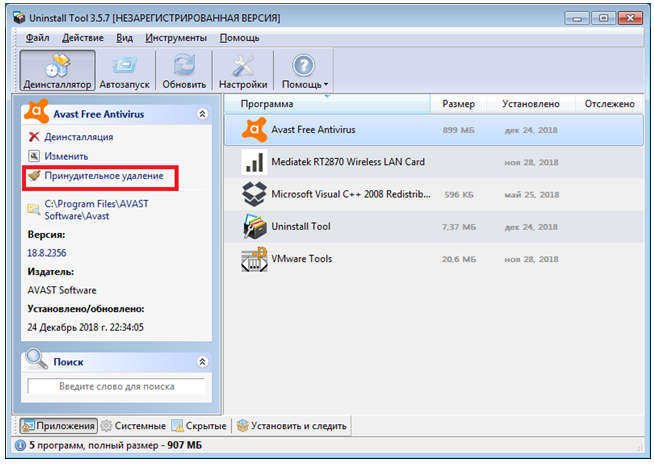Click Установить и следить button
Viewport: 654px width, 464px height.
[292, 426]
